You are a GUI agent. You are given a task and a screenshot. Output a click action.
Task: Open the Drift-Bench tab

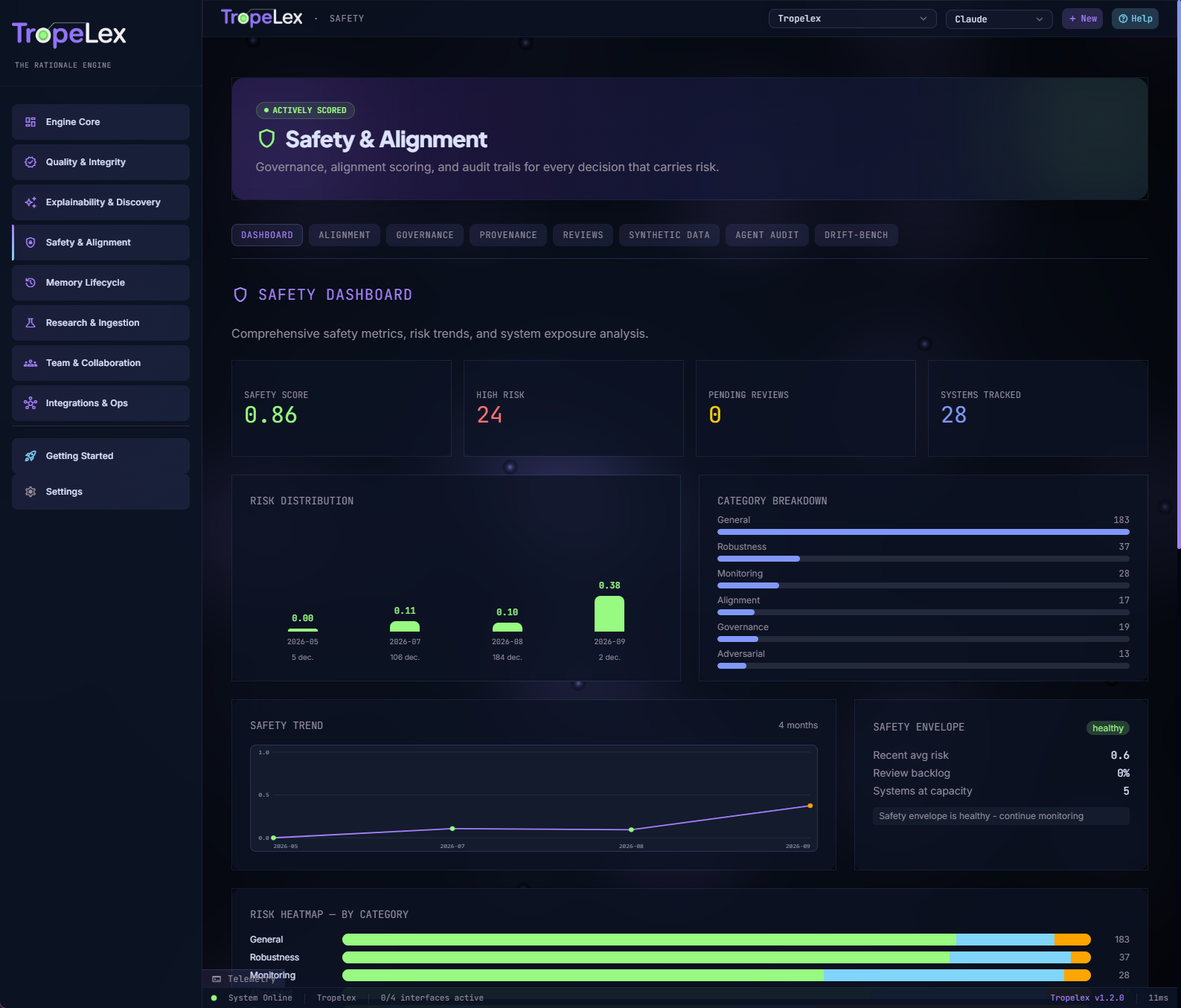[x=856, y=235]
